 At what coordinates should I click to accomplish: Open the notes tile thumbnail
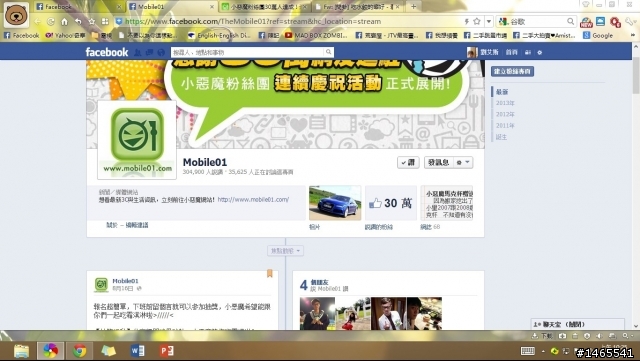pos(447,203)
